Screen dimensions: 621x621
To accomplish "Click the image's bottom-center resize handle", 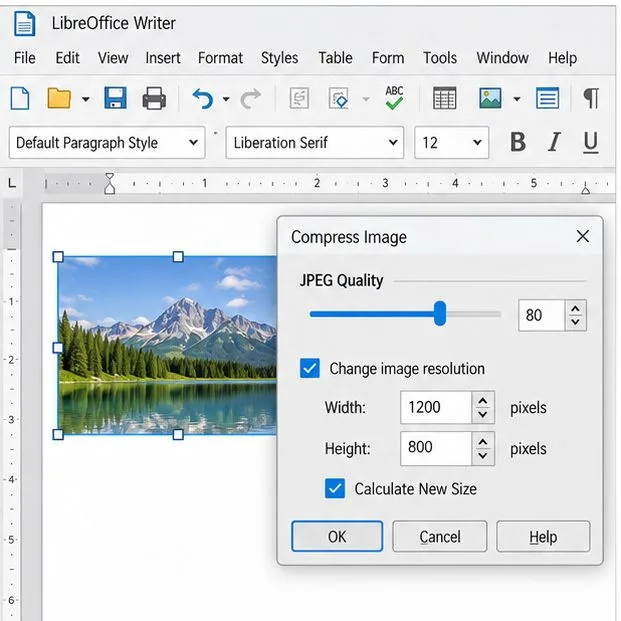I will tap(178, 434).
